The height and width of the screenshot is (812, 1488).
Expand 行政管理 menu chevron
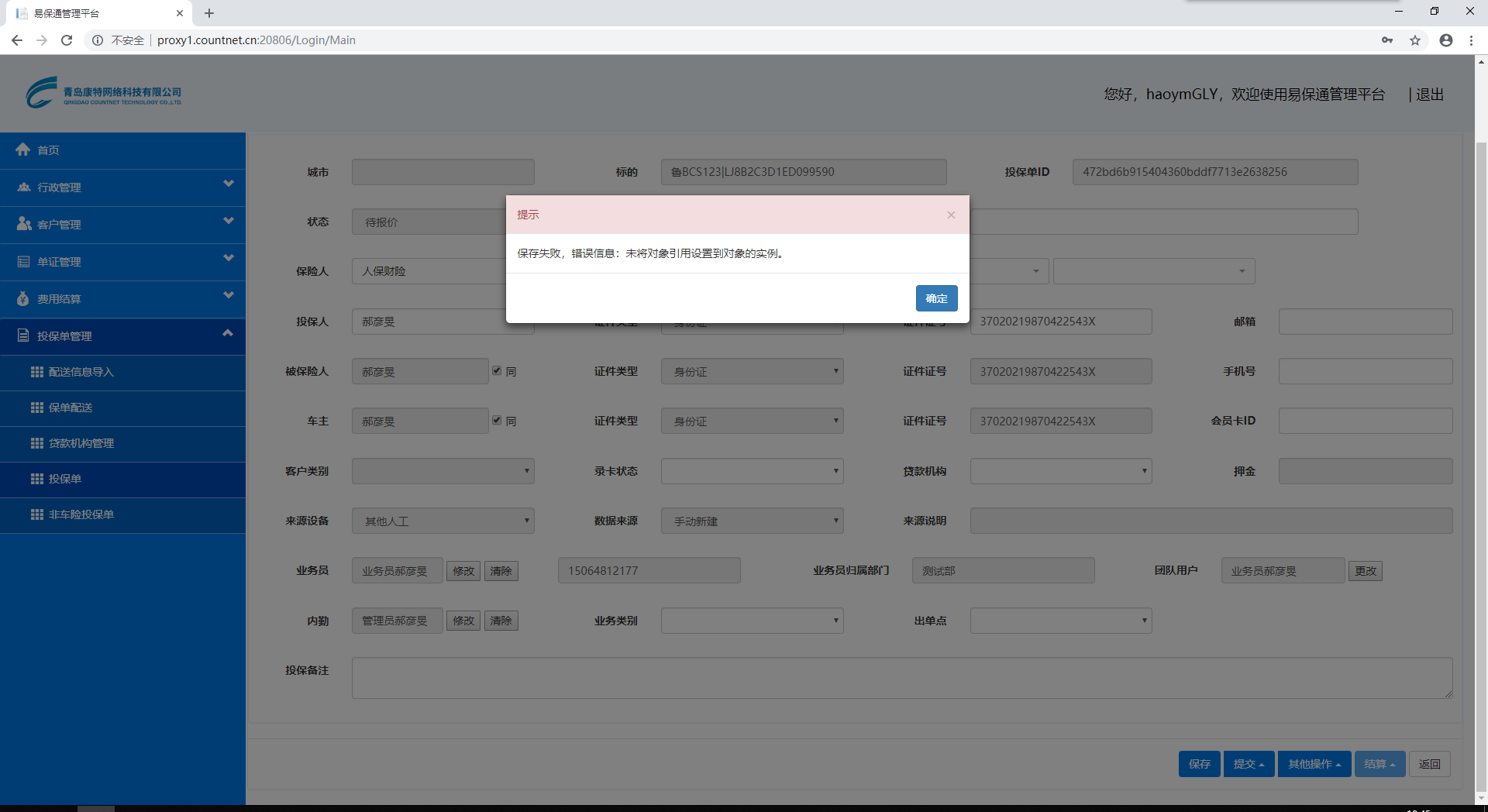pos(228,184)
